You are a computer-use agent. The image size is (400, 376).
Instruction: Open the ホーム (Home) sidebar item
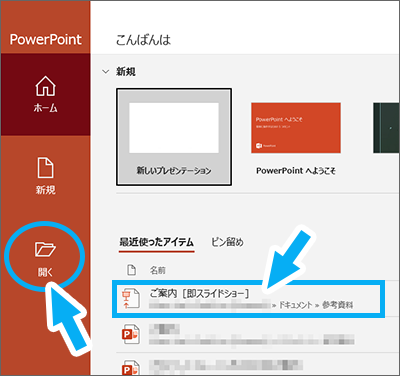point(45,95)
